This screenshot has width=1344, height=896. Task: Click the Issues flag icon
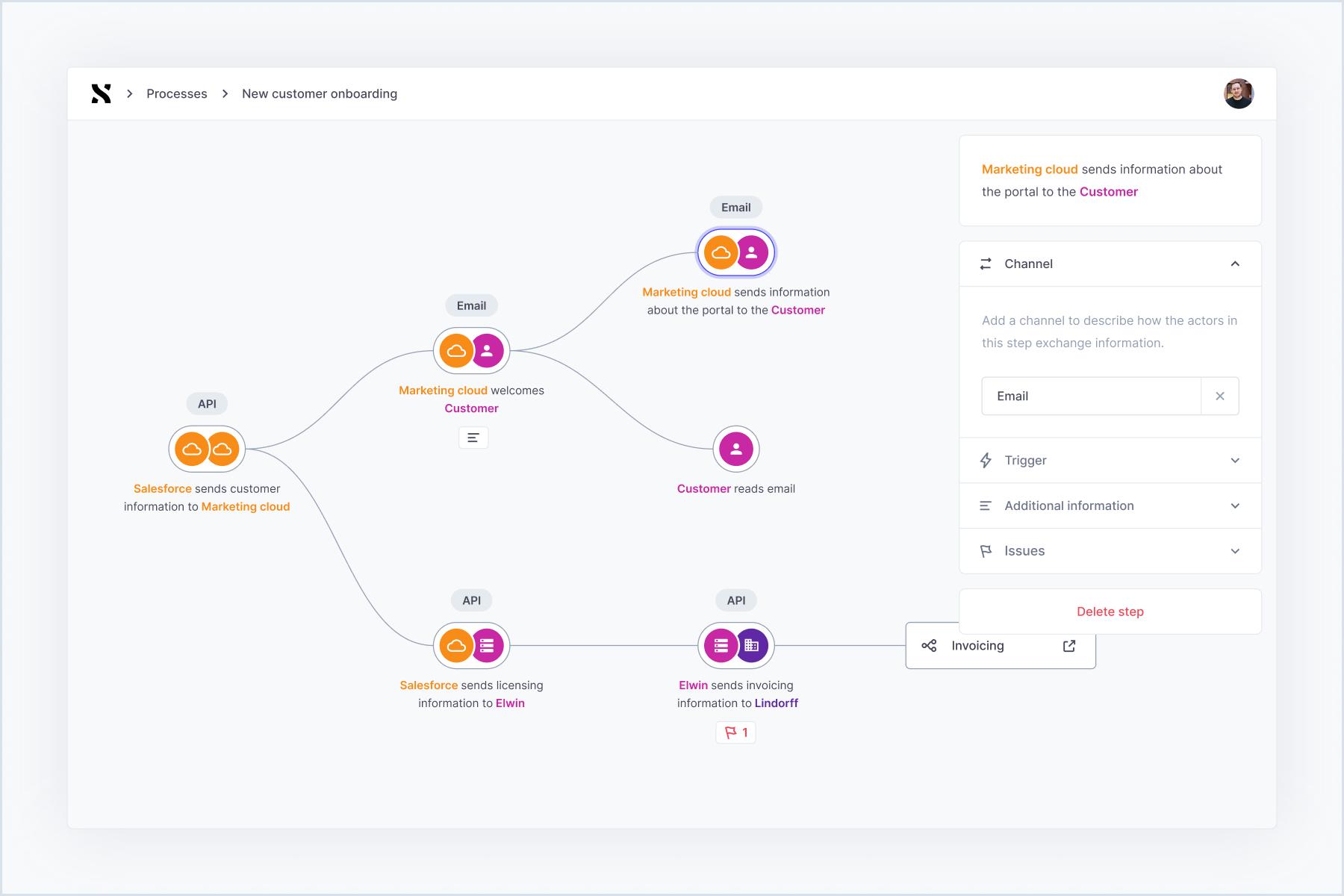986,551
